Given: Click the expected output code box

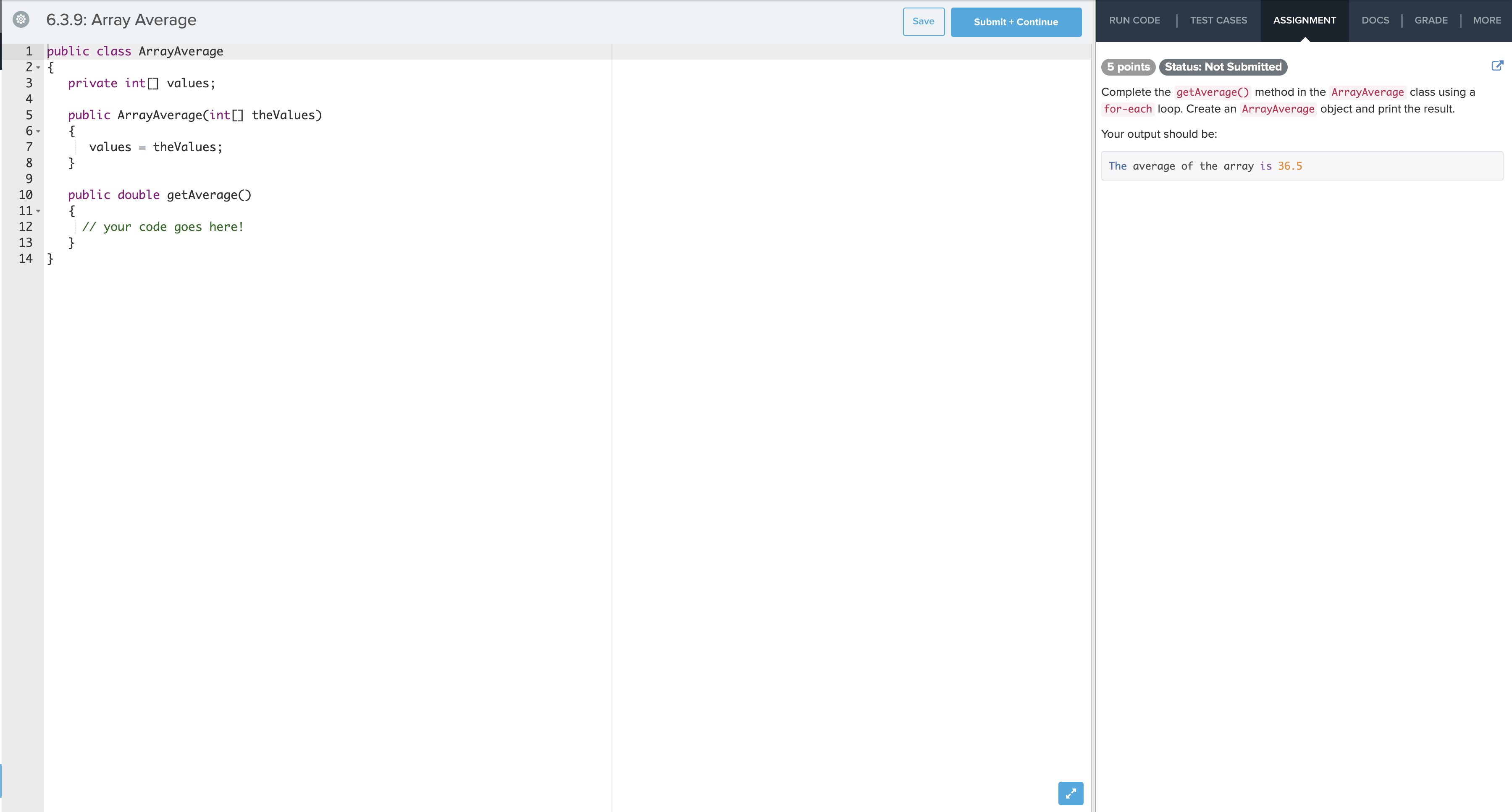Looking at the screenshot, I should click(x=1301, y=166).
